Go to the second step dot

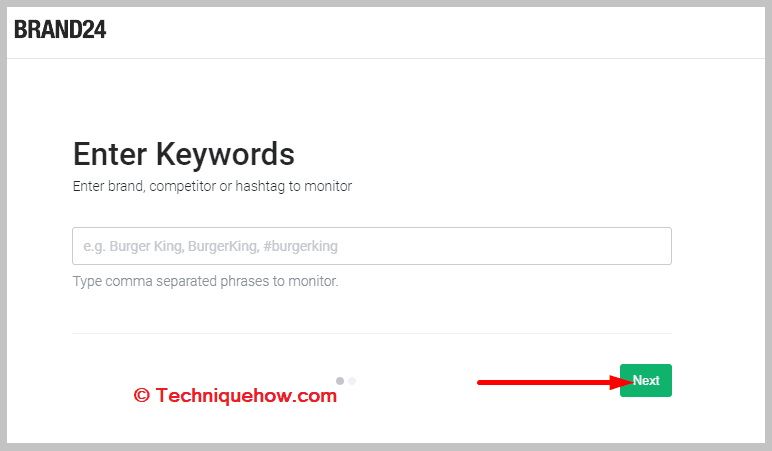(352, 381)
